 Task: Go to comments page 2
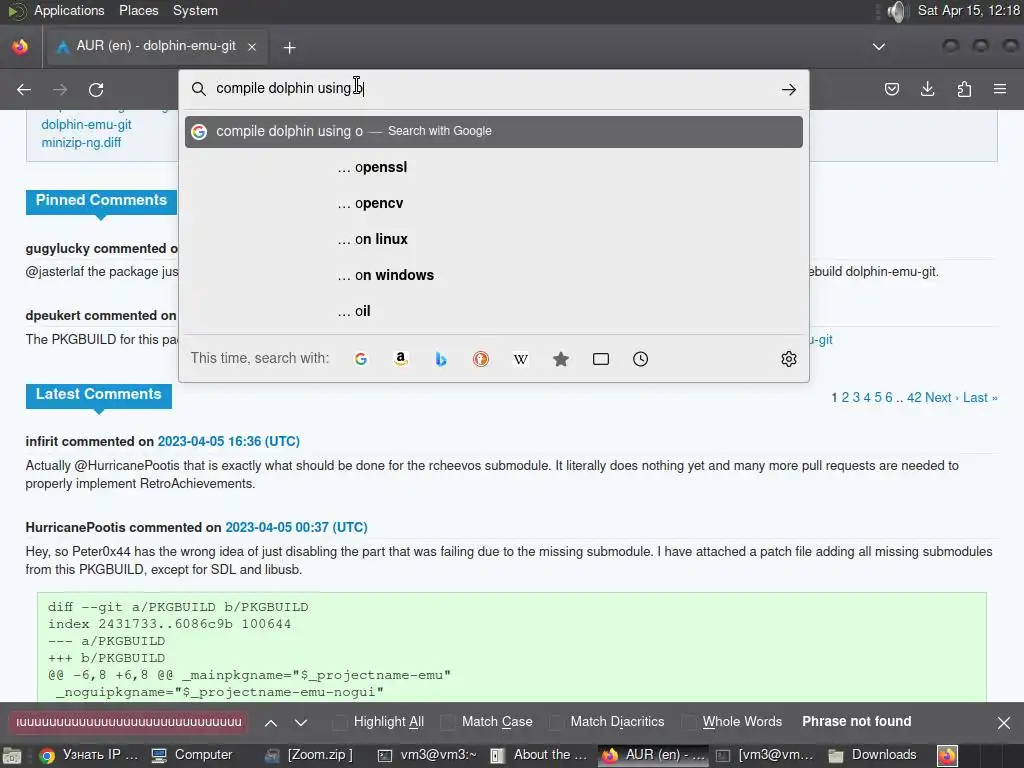[845, 398]
